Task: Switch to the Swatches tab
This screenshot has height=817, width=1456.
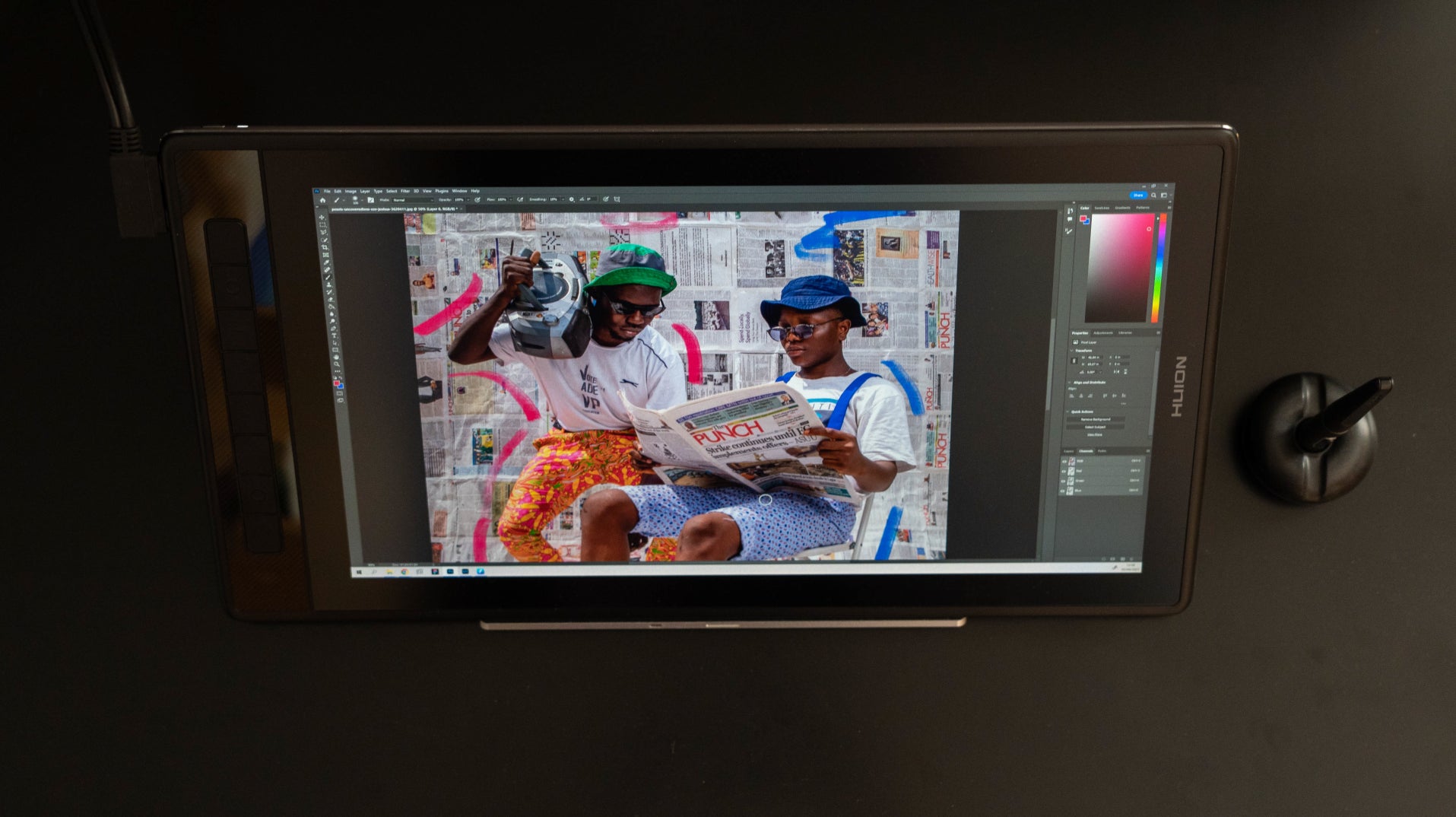Action: [1102, 208]
